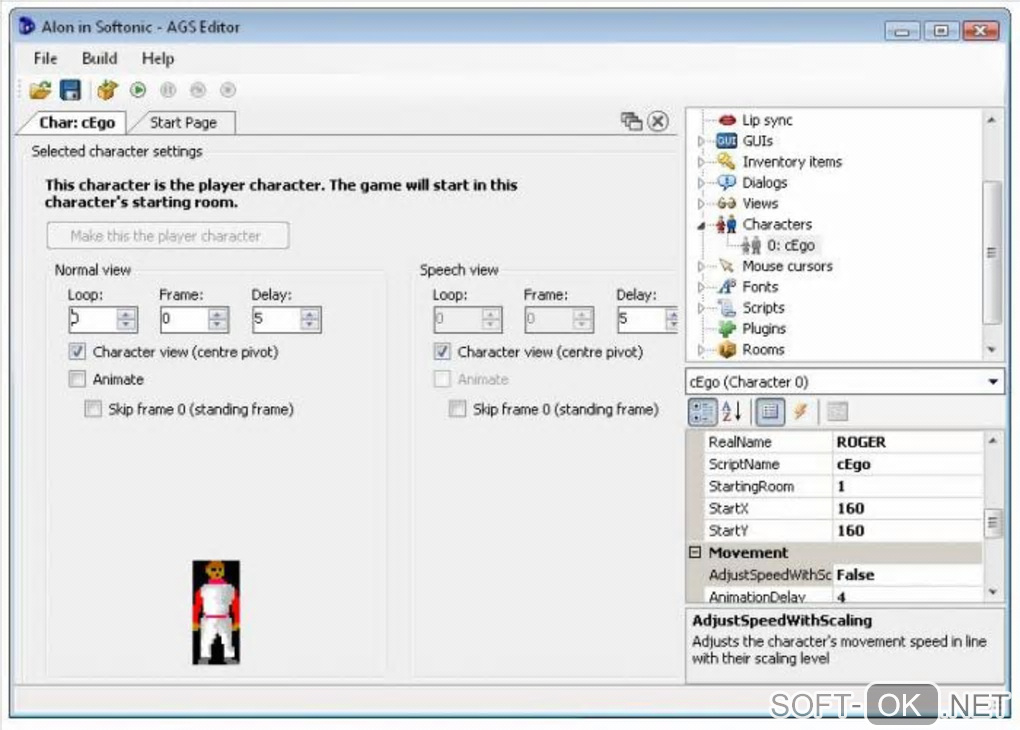Screen dimensions: 1020x730
Task: Click the disabled pause debug icon
Action: point(168,90)
